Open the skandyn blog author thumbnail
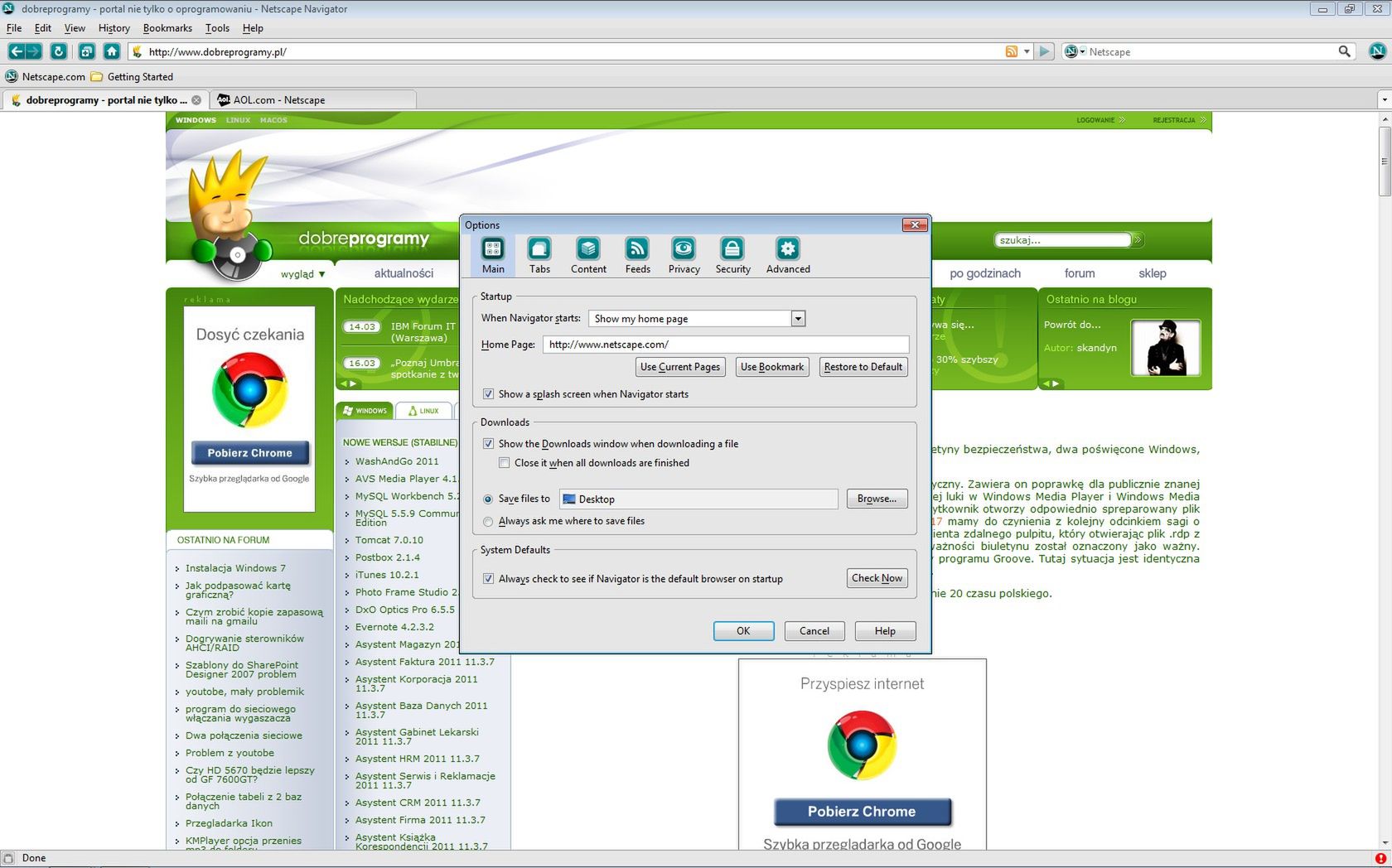Viewport: 1392px width, 868px height. tap(1166, 348)
